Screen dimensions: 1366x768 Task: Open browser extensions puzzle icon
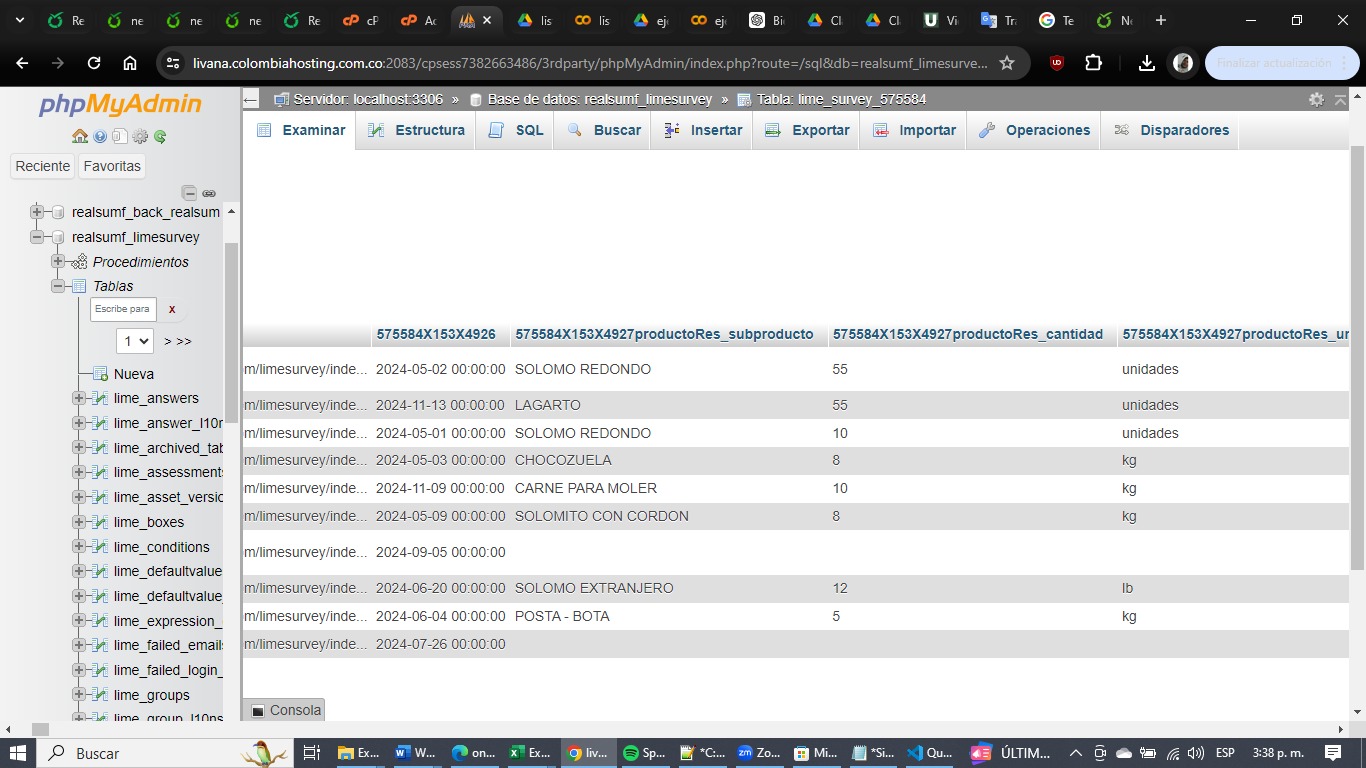click(1093, 63)
